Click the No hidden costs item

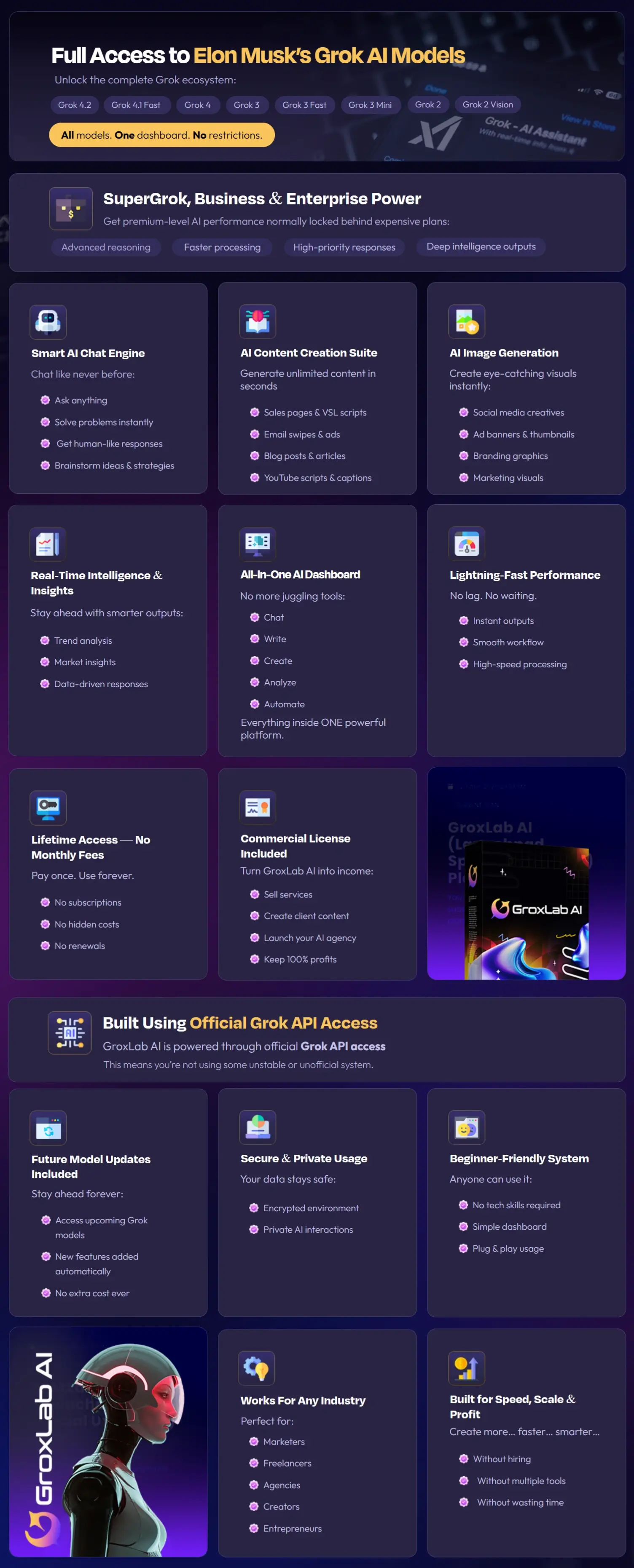point(87,924)
